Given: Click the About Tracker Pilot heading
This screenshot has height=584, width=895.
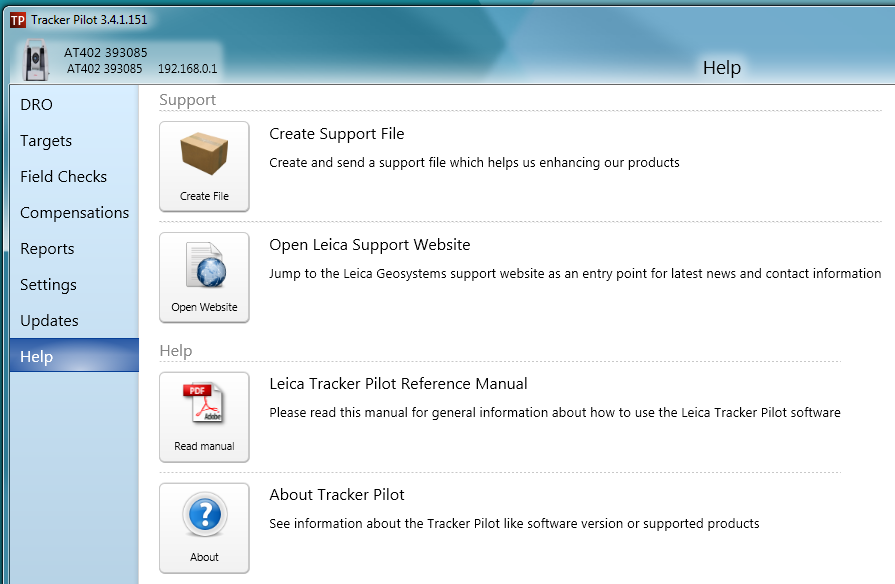Looking at the screenshot, I should pos(337,494).
